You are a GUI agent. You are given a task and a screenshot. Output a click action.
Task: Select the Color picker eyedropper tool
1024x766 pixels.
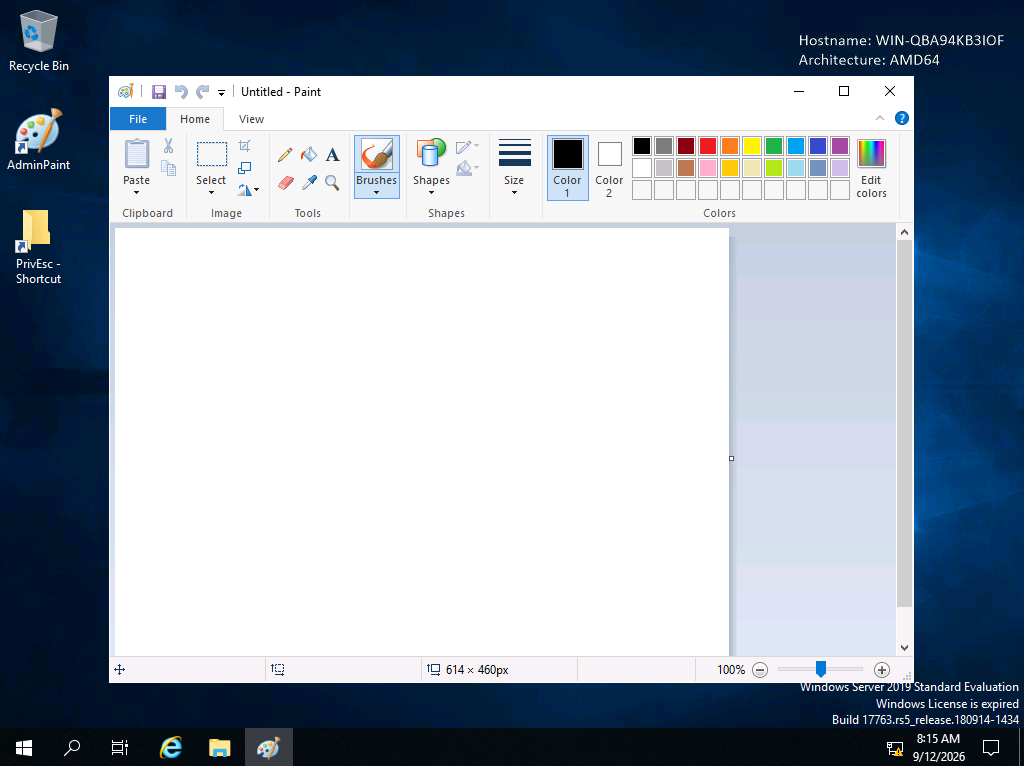coord(309,183)
